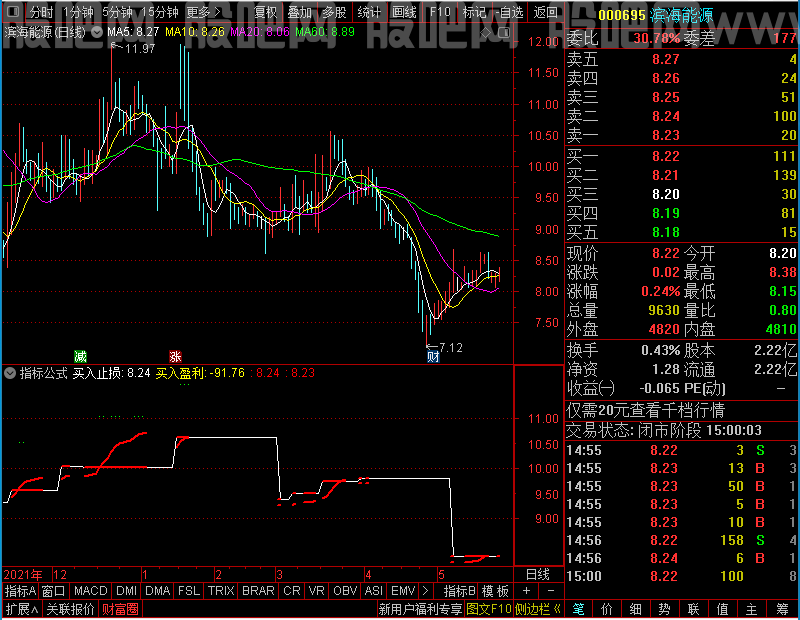Open F10 company info
The height and width of the screenshot is (620, 800).
[x=440, y=12]
